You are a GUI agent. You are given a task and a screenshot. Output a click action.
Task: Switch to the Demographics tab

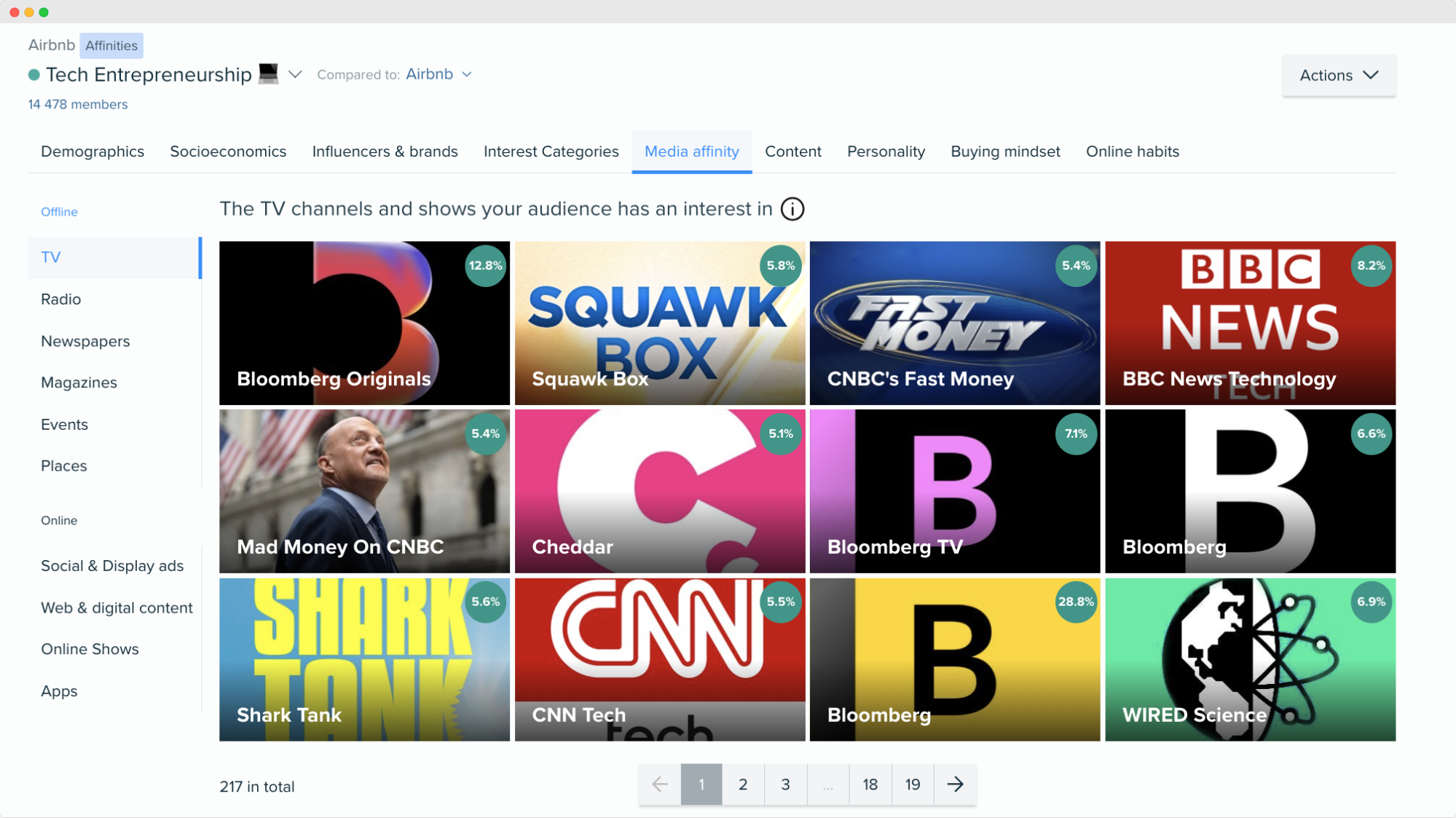point(91,151)
